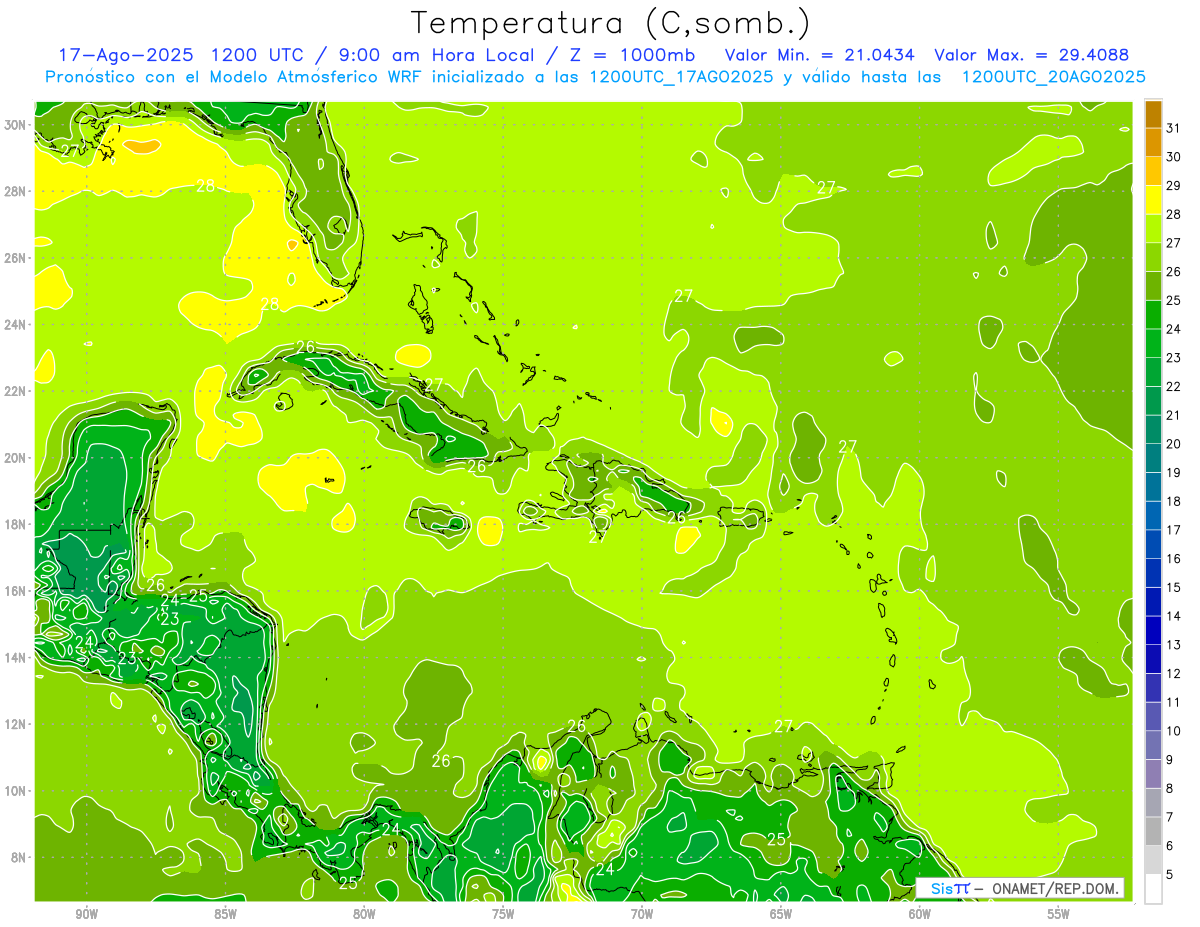Screen dimensions: 1200x927
Task: Click the legend value 31
Action: click(x=1173, y=128)
